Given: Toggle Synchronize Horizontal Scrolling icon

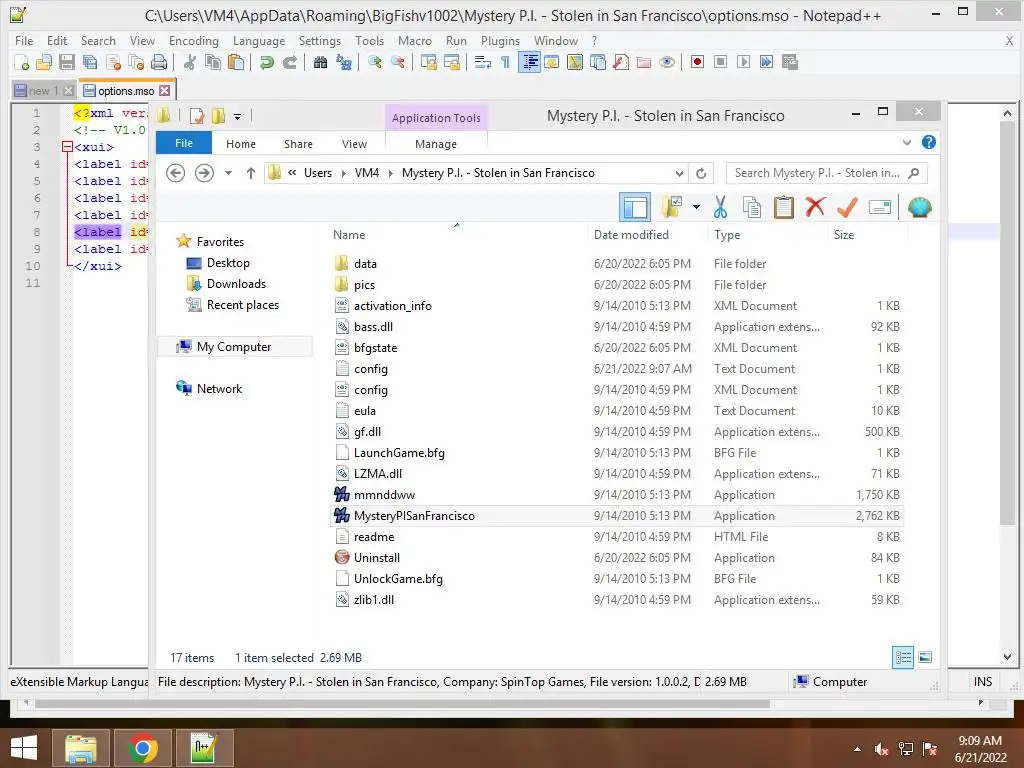Looking at the screenshot, I should [452, 62].
